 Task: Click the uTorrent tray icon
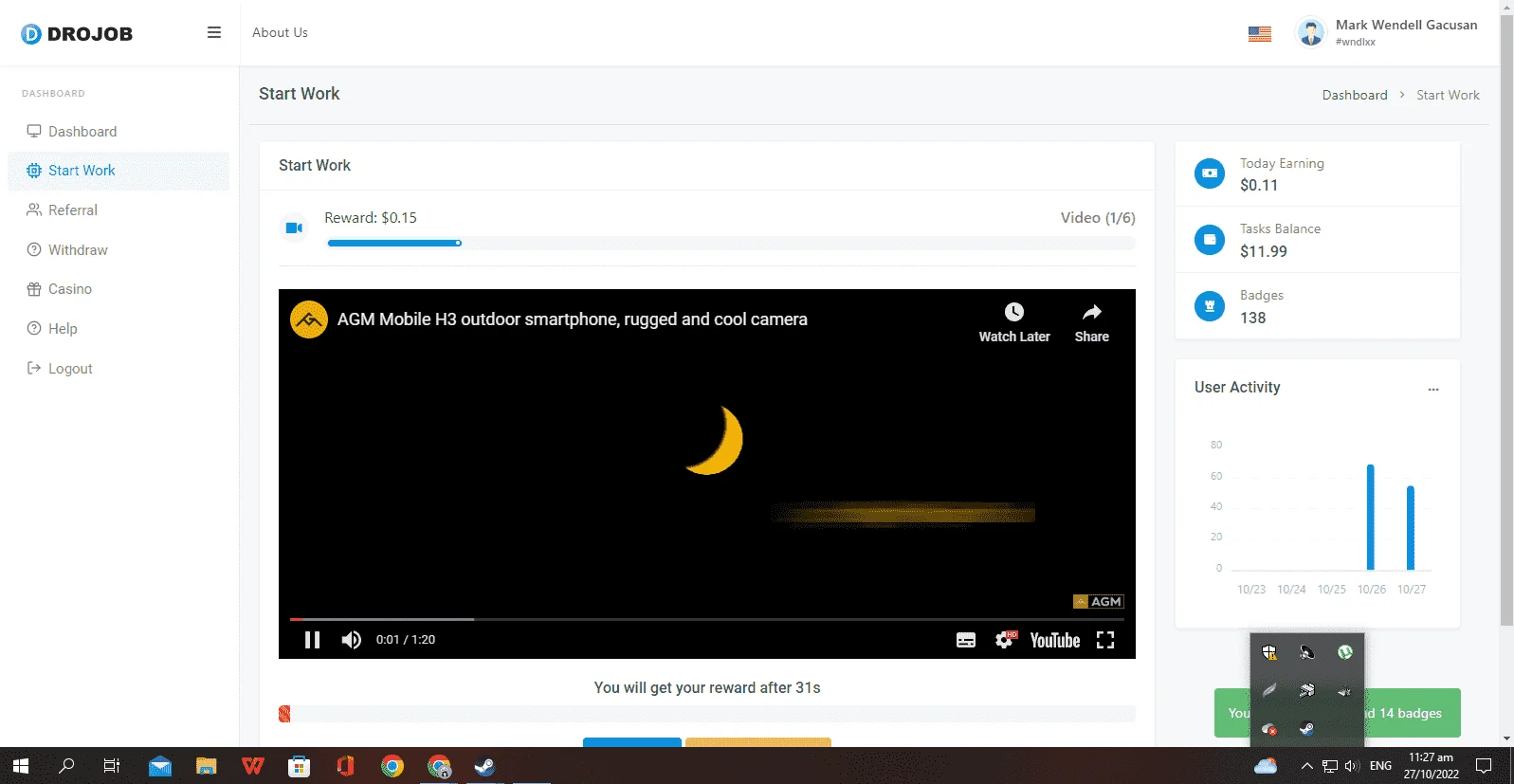[1344, 652]
